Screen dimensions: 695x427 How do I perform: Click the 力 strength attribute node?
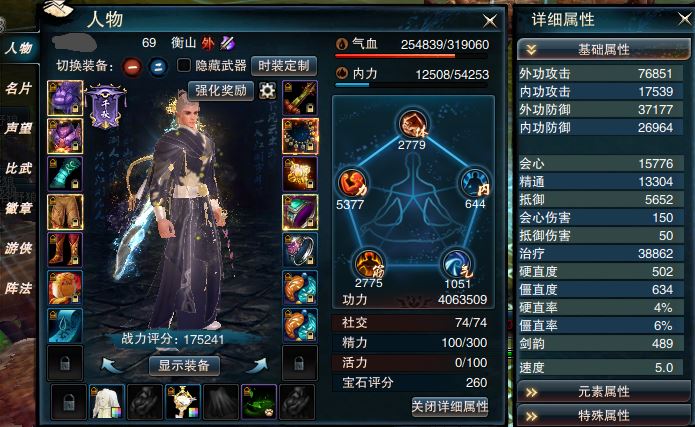(352, 183)
